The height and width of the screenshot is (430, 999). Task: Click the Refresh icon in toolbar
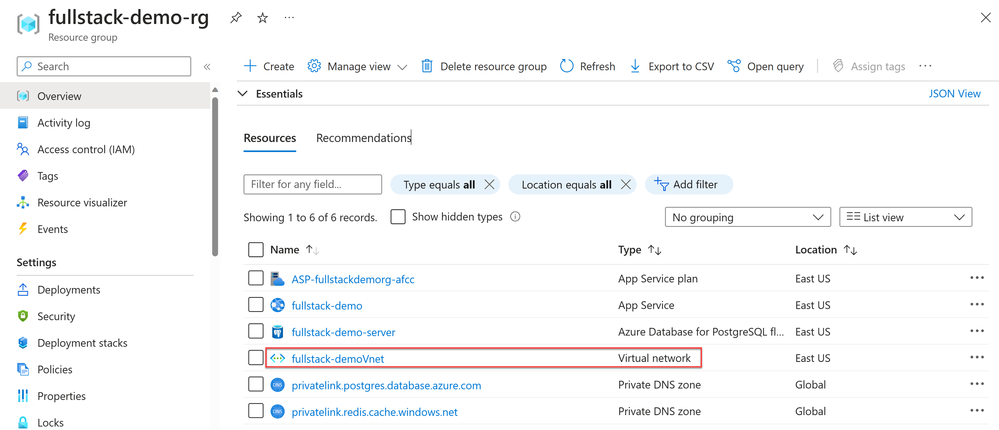tap(567, 66)
